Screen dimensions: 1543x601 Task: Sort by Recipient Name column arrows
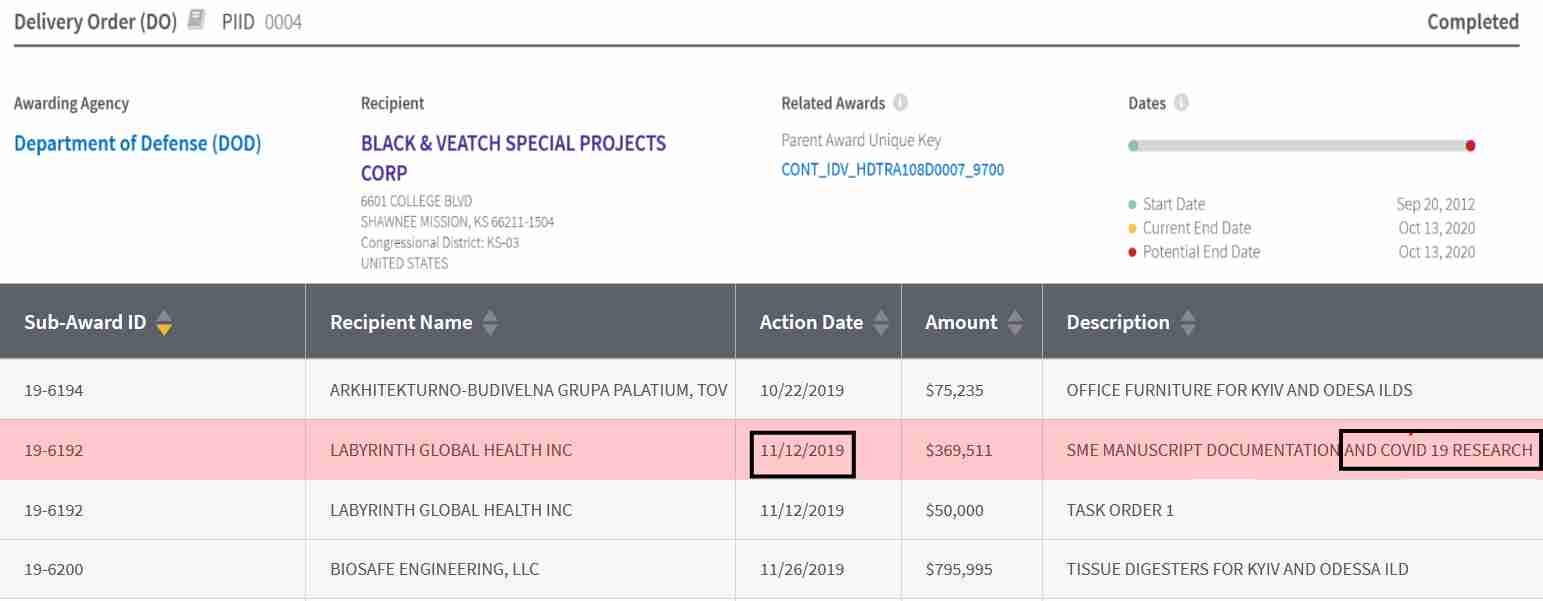point(490,322)
